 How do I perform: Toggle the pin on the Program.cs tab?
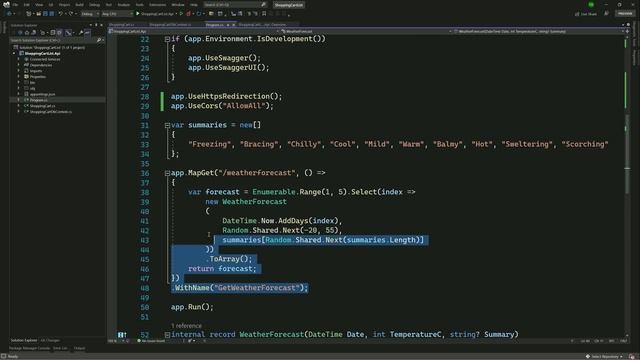click(x=228, y=25)
